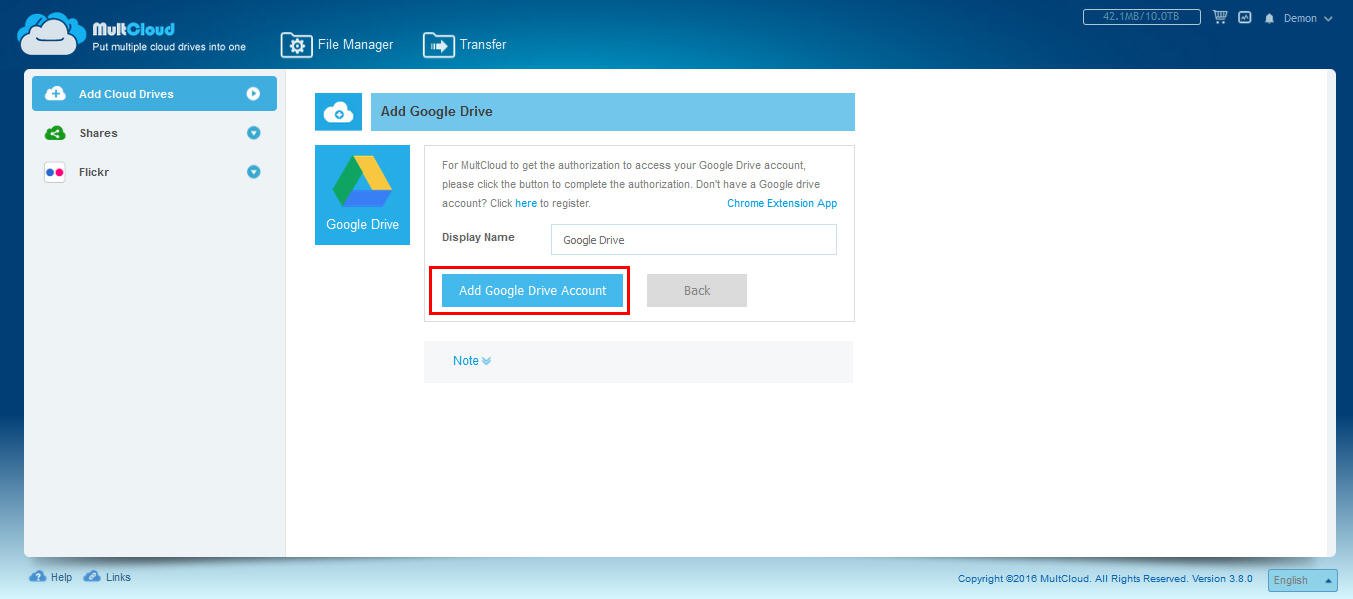Screen dimensions: 1353x599
Task: Click the green Shares icon
Action: 55,133
